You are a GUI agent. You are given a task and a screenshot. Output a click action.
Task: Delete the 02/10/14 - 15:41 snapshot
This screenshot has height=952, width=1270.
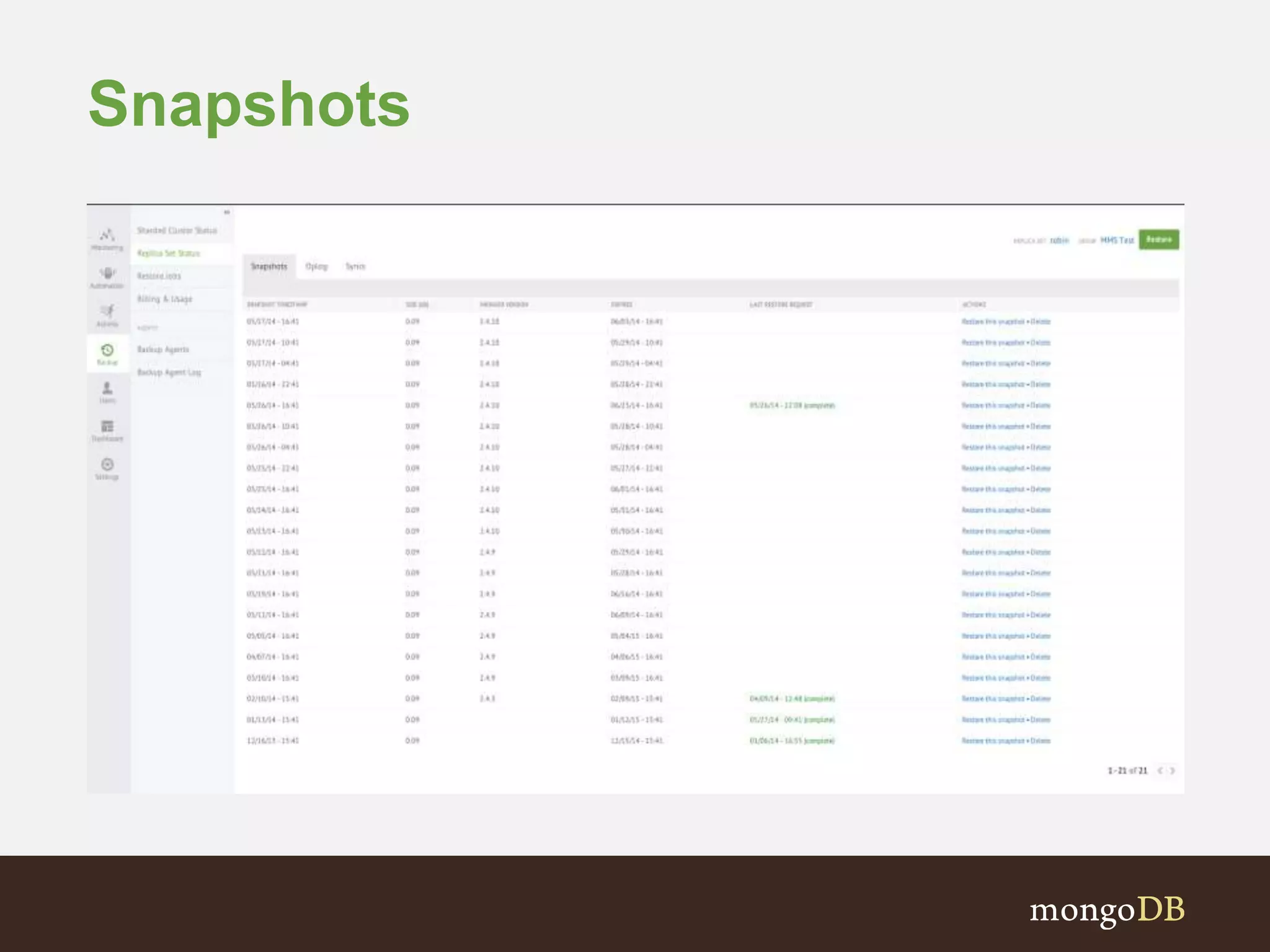tap(1041, 699)
